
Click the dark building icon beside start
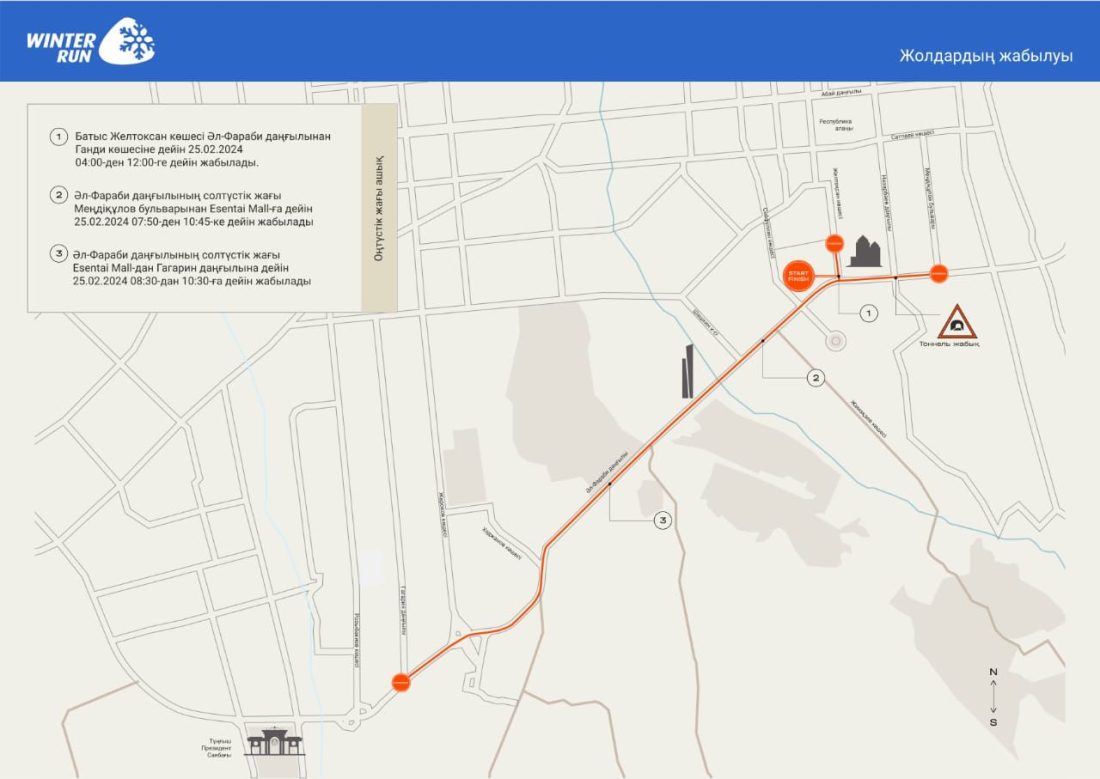tap(864, 253)
